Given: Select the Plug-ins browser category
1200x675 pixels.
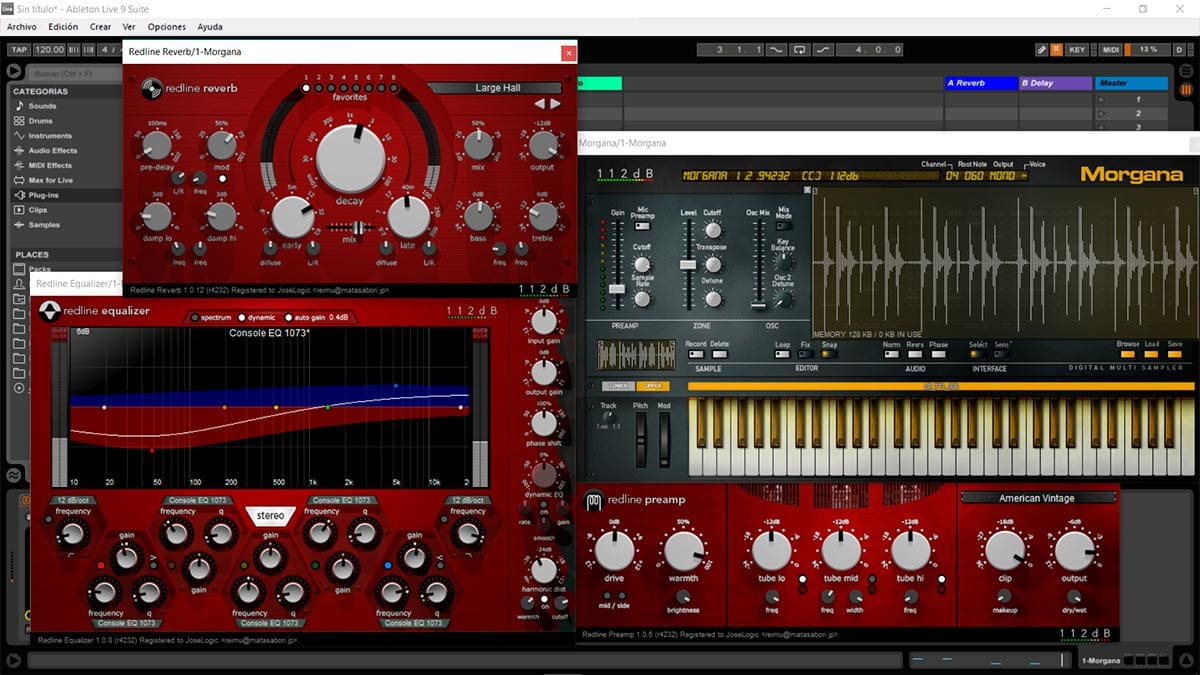Looking at the screenshot, I should click(44, 196).
